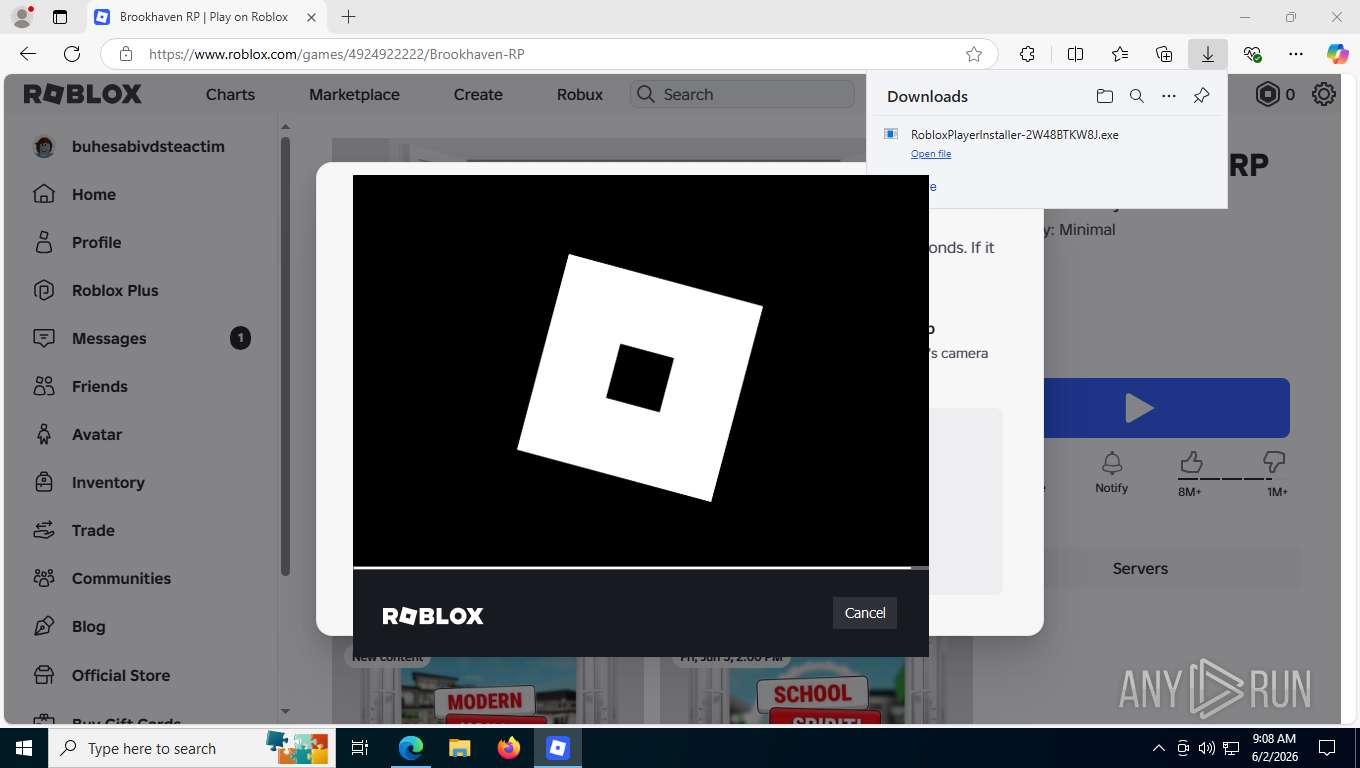
Task: Click Notify bell icon
Action: [x=1111, y=464]
